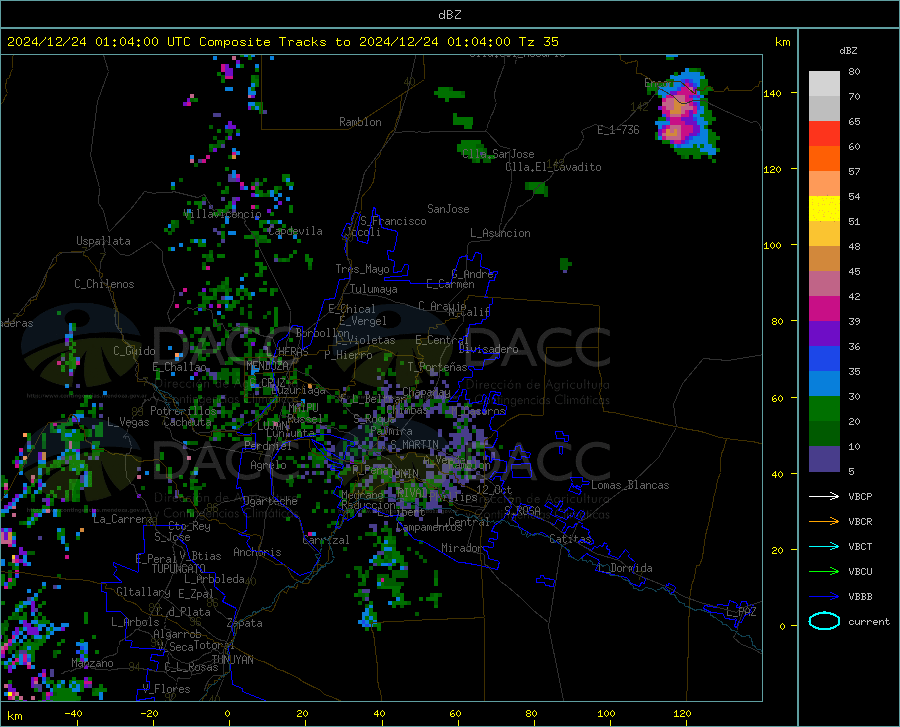Viewport: 900px width, 727px height.
Task: Click the Uspallata label on map
Action: point(103,241)
